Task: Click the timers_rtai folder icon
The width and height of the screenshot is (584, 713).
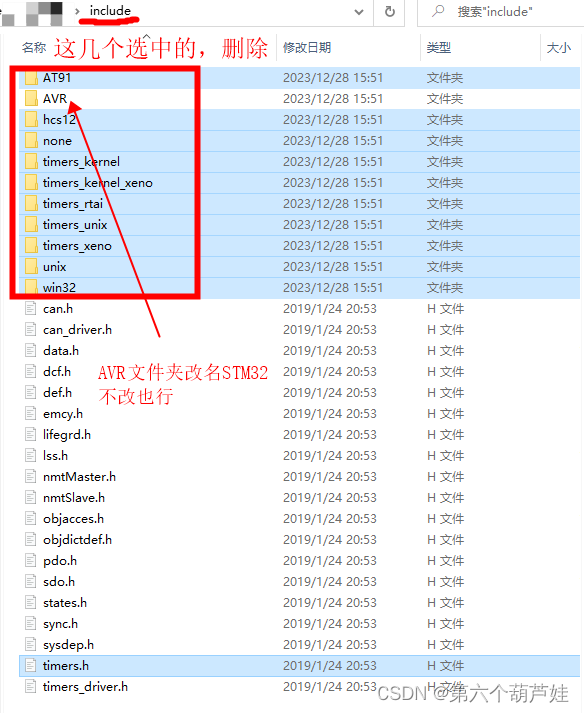Action: click(31, 203)
